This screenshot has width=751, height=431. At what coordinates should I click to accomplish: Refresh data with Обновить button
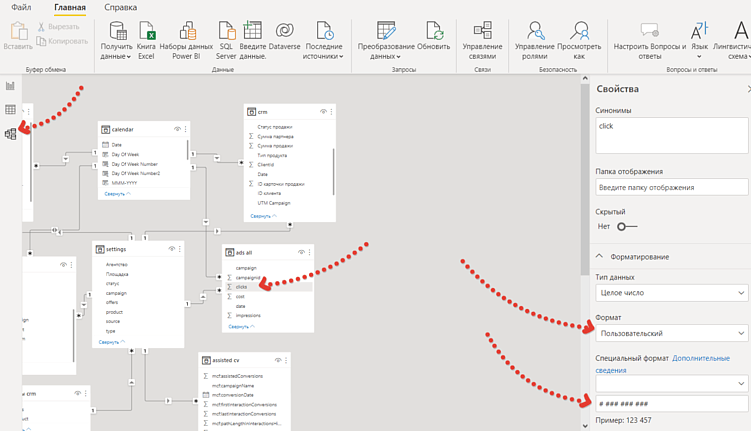[x=434, y=37]
